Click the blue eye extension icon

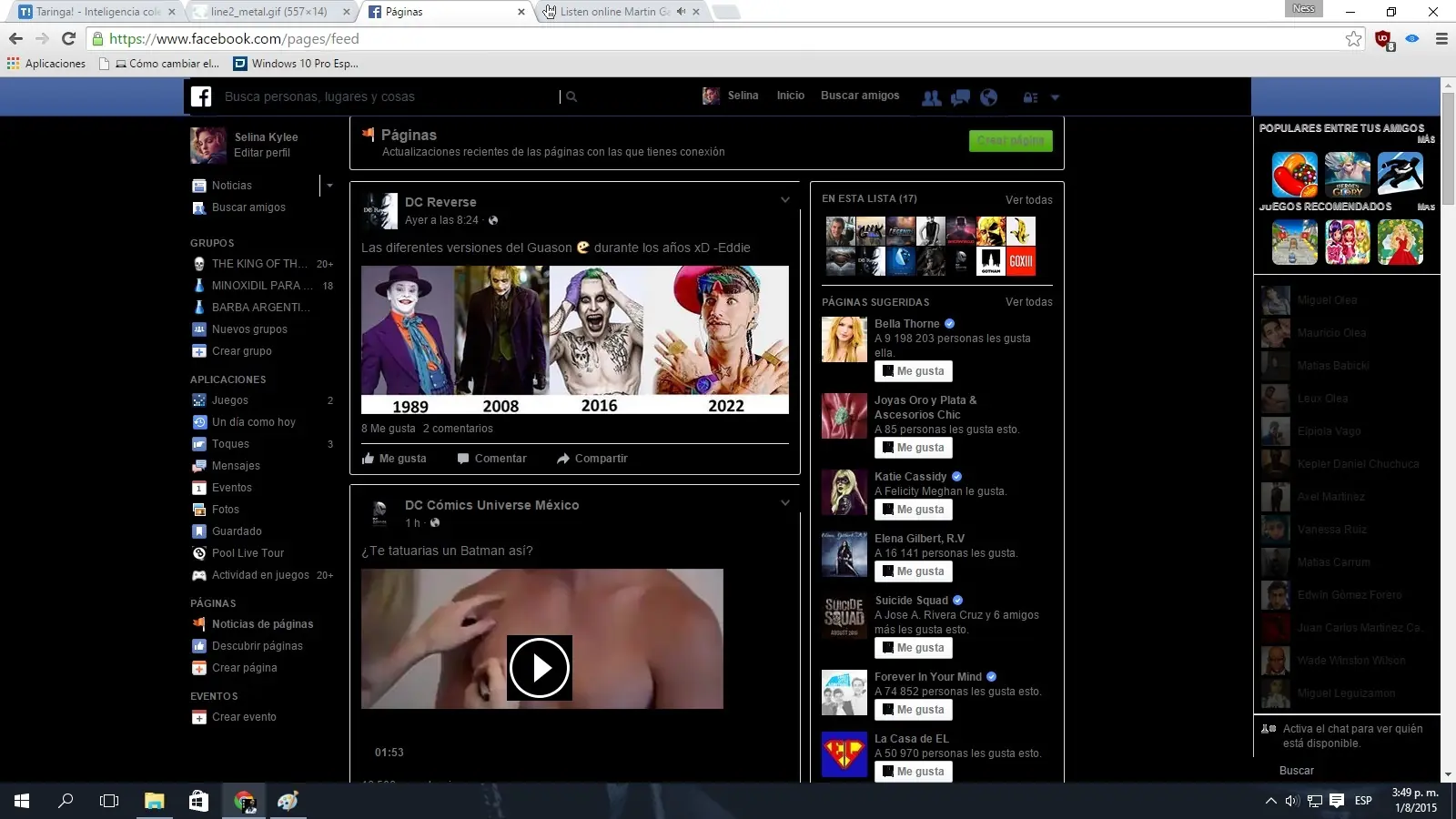point(1412,39)
